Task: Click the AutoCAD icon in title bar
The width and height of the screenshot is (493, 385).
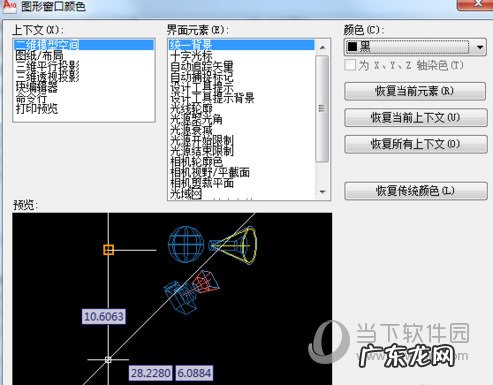Action: 9,6
